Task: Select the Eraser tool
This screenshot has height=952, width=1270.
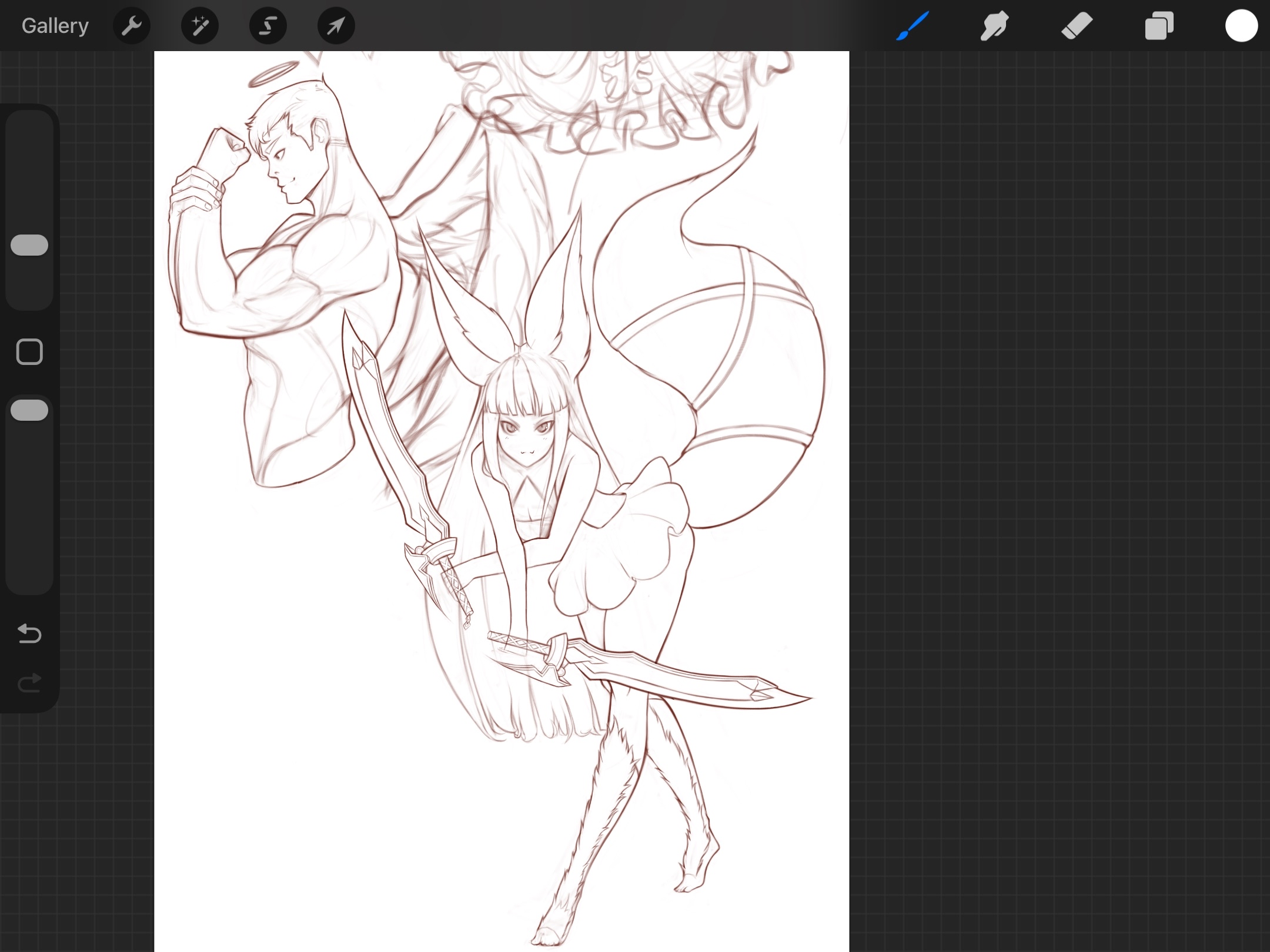Action: point(1077,26)
